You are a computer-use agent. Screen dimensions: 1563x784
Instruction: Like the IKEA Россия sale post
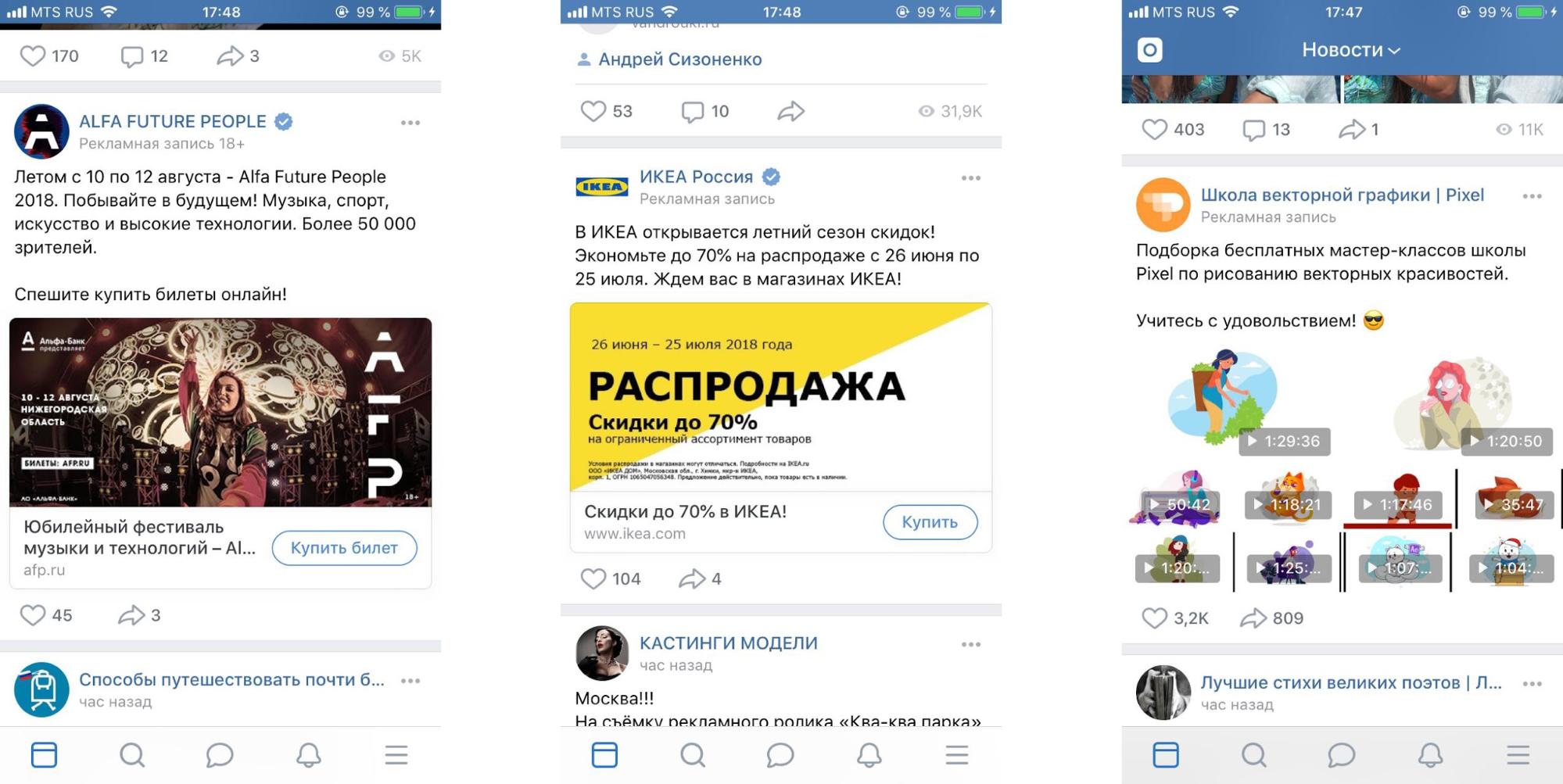pyautogui.click(x=593, y=578)
